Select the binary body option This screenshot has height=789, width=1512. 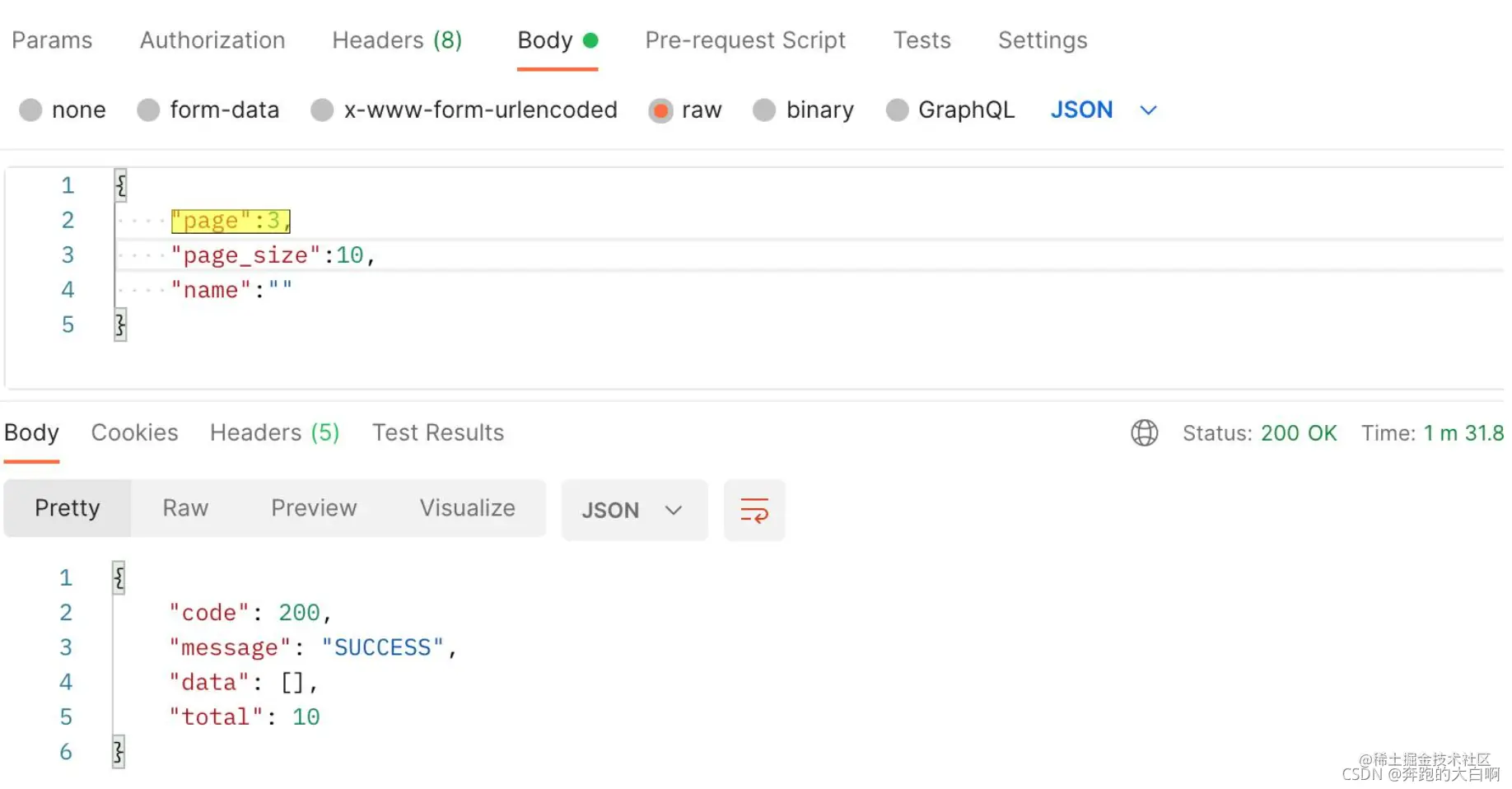764,110
